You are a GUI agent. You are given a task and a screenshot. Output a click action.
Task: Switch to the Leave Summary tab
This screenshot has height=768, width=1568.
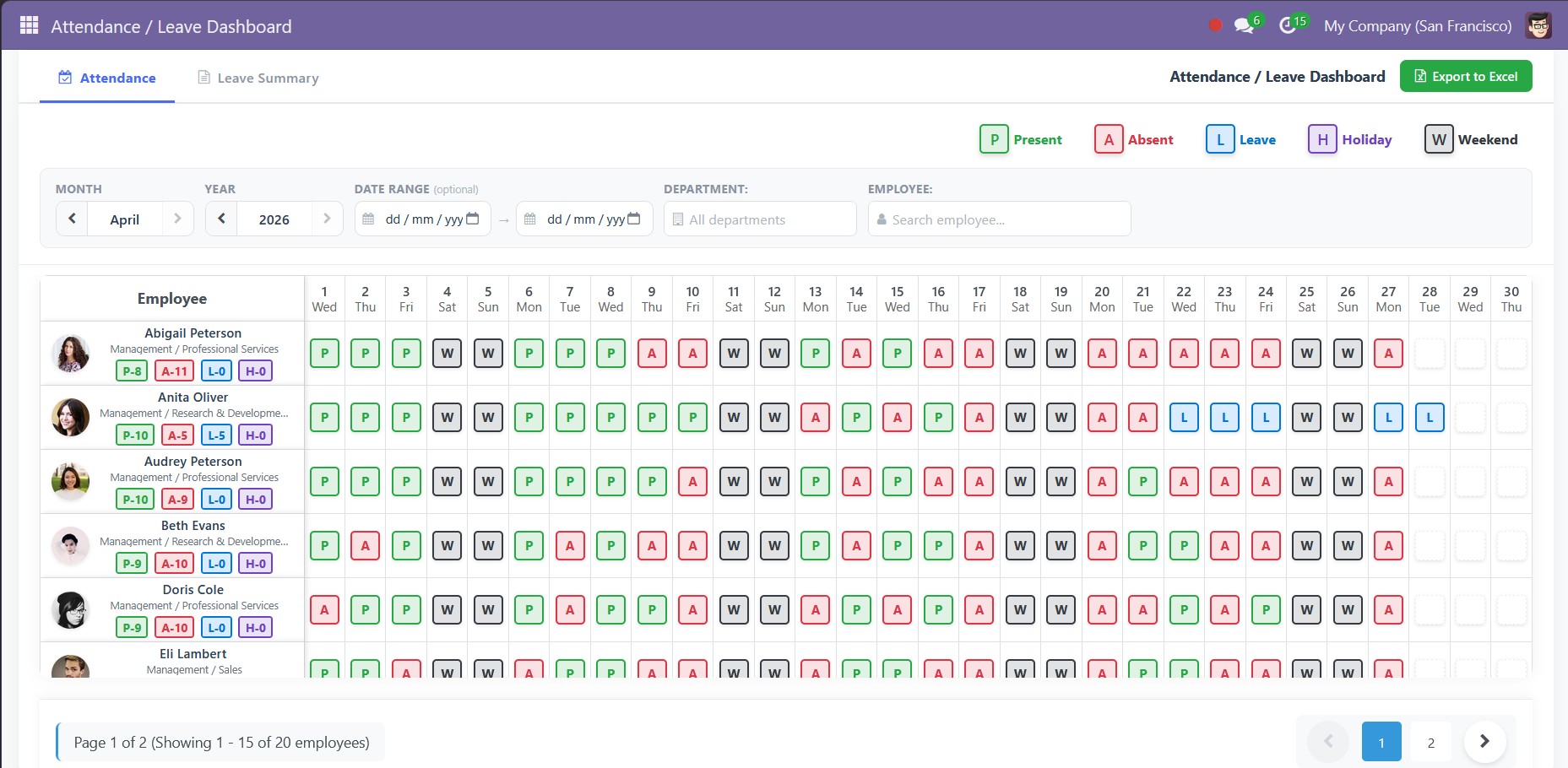coord(258,78)
